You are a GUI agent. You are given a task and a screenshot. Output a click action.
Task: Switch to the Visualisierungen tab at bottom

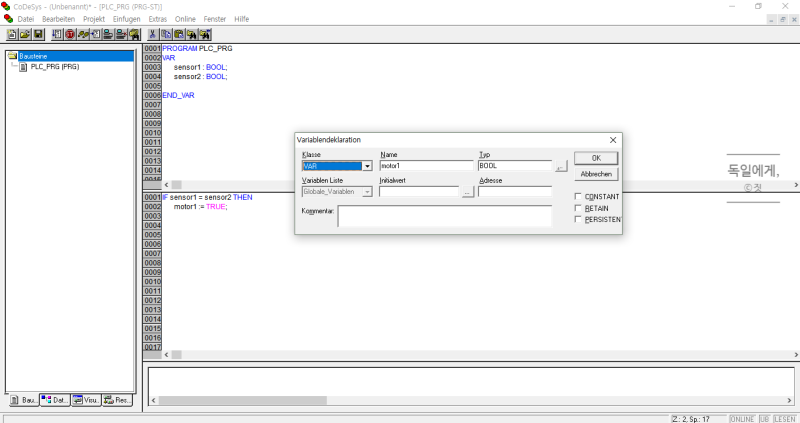(x=86, y=400)
